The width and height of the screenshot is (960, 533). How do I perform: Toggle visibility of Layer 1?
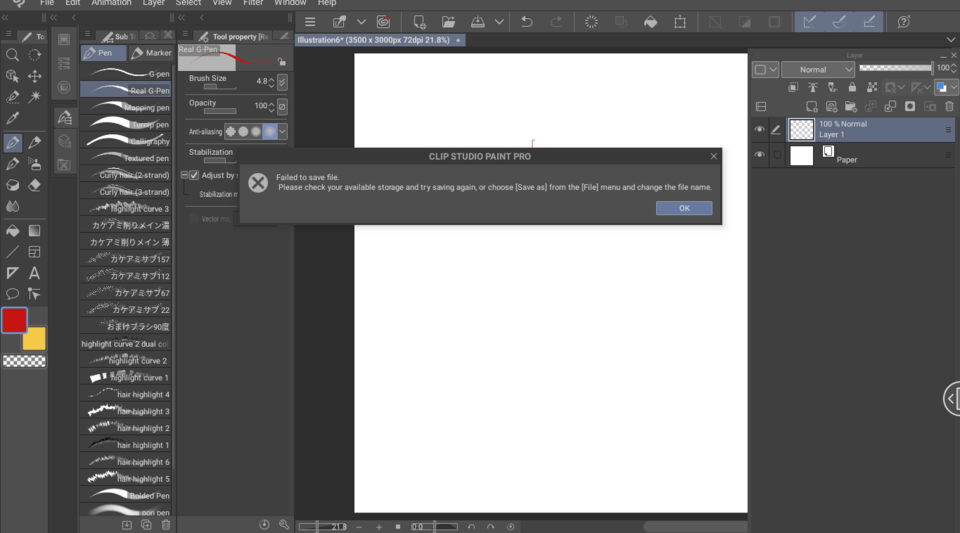pyautogui.click(x=759, y=130)
